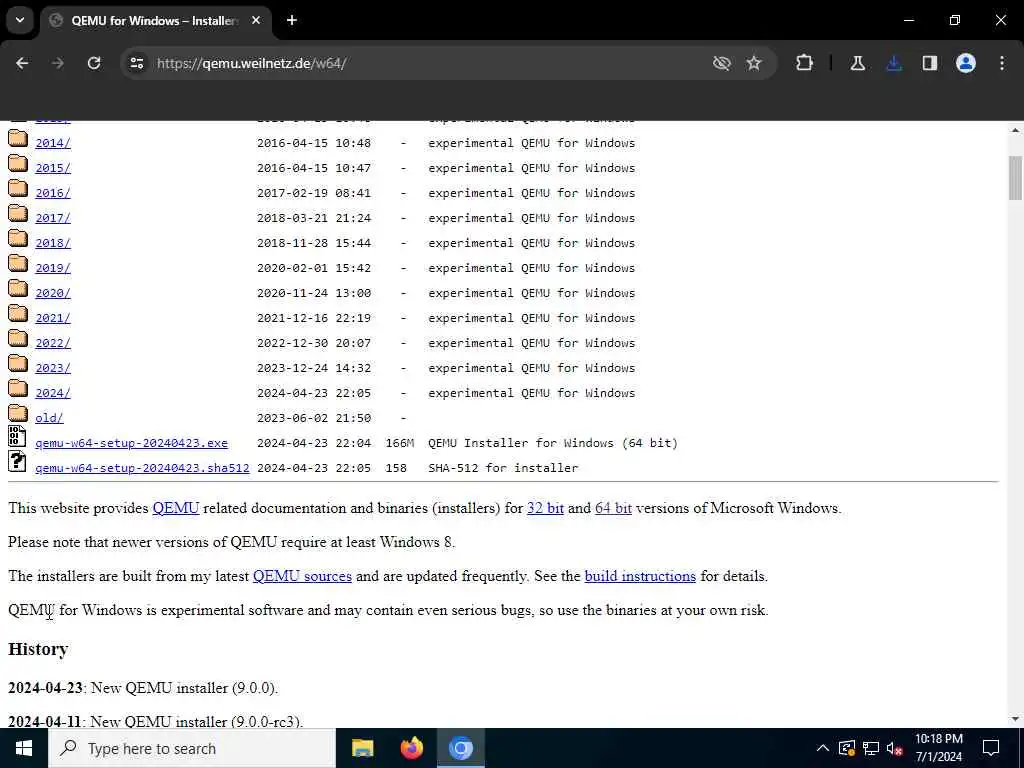Open the 2024/ directory link
Image resolution: width=1024 pixels, height=768 pixels.
click(x=53, y=393)
